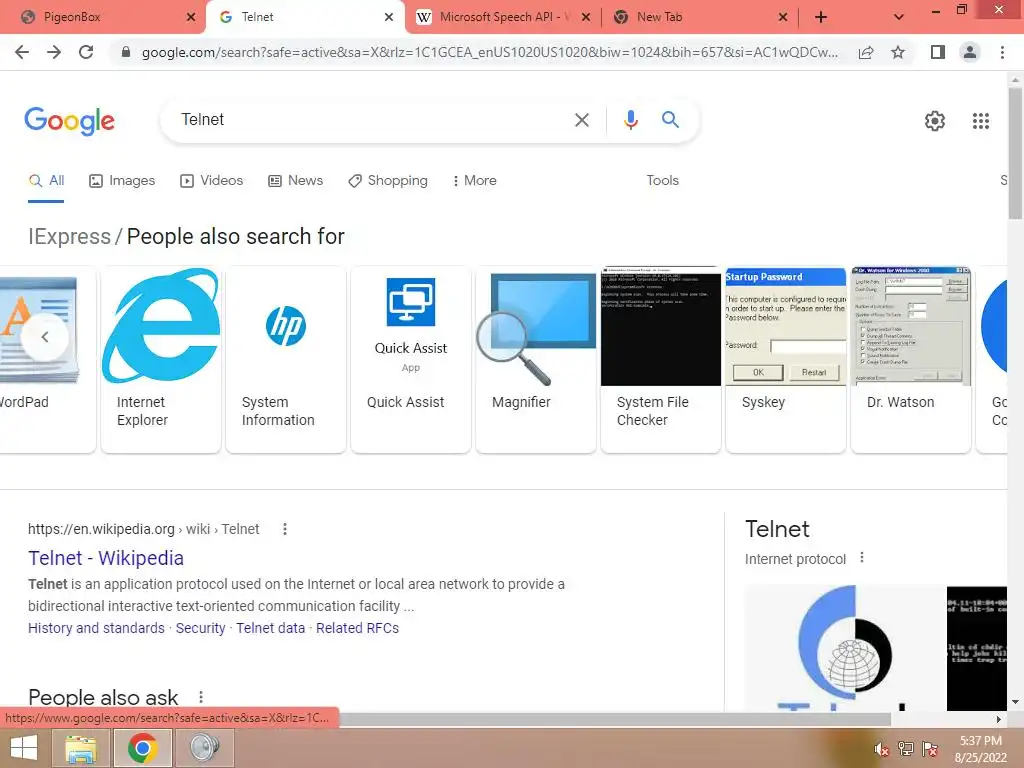Click the Google logo
1024x768 pixels.
point(70,121)
